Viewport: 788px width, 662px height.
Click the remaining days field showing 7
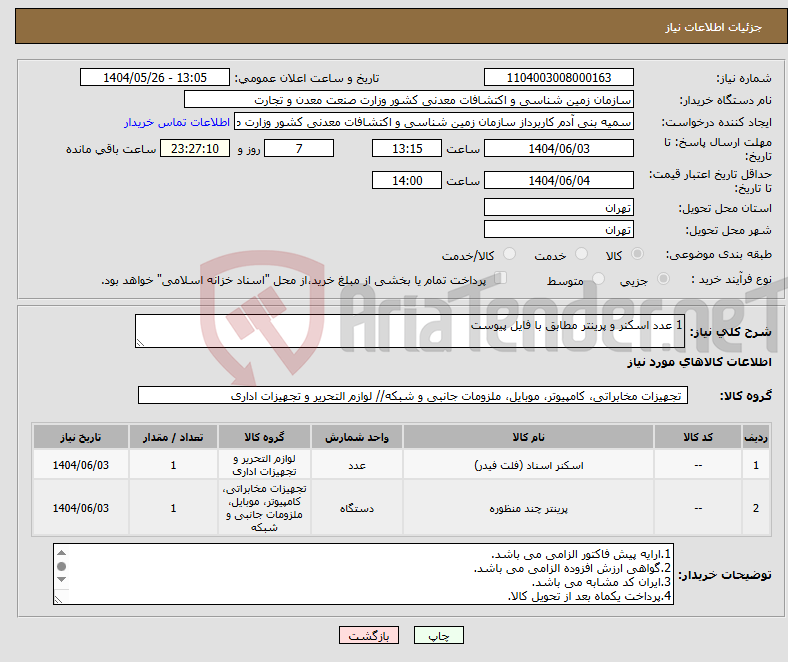[299, 148]
